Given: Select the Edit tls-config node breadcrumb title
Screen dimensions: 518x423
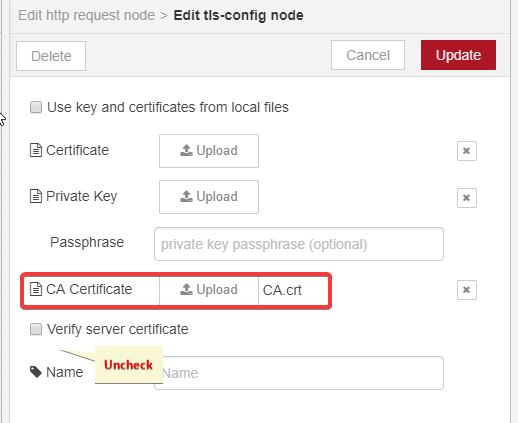Looking at the screenshot, I should click(x=238, y=15).
